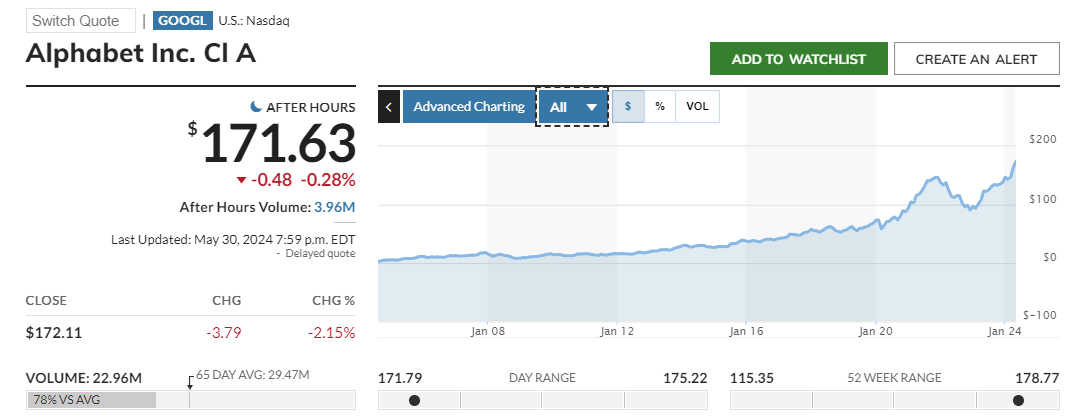Click the price line peak near $200
The image size is (1080, 417).
[1015, 162]
